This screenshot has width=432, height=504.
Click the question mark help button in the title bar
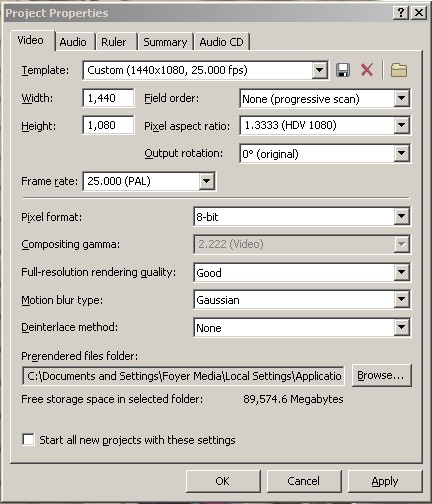click(x=401, y=13)
